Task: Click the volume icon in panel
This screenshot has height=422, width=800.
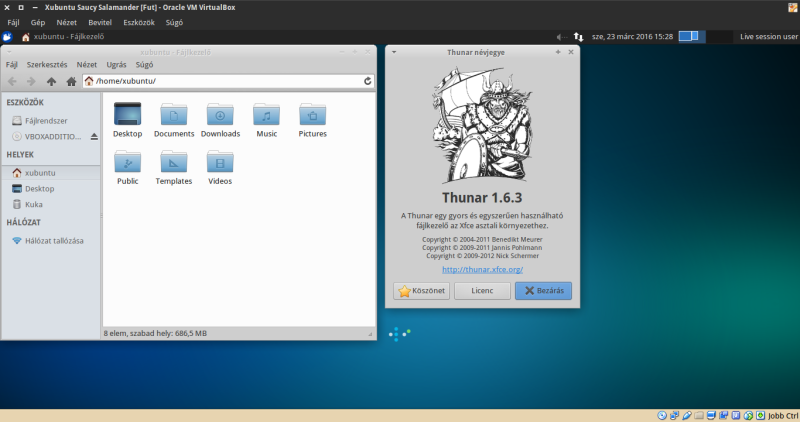Action: pos(561,37)
